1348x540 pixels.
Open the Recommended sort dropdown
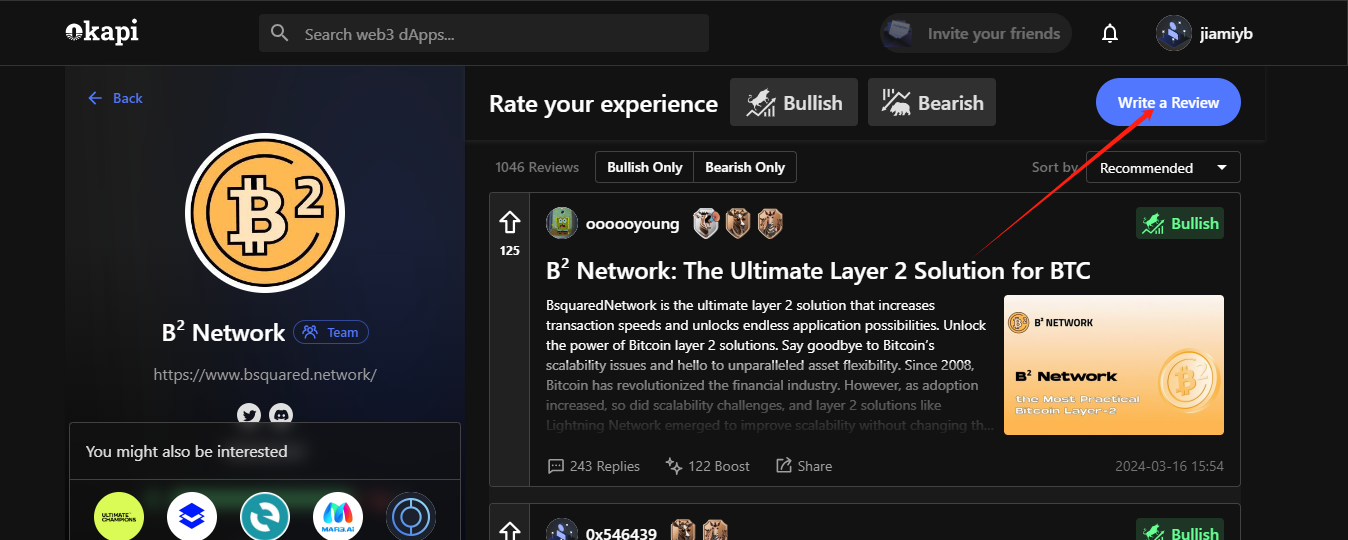click(1163, 167)
